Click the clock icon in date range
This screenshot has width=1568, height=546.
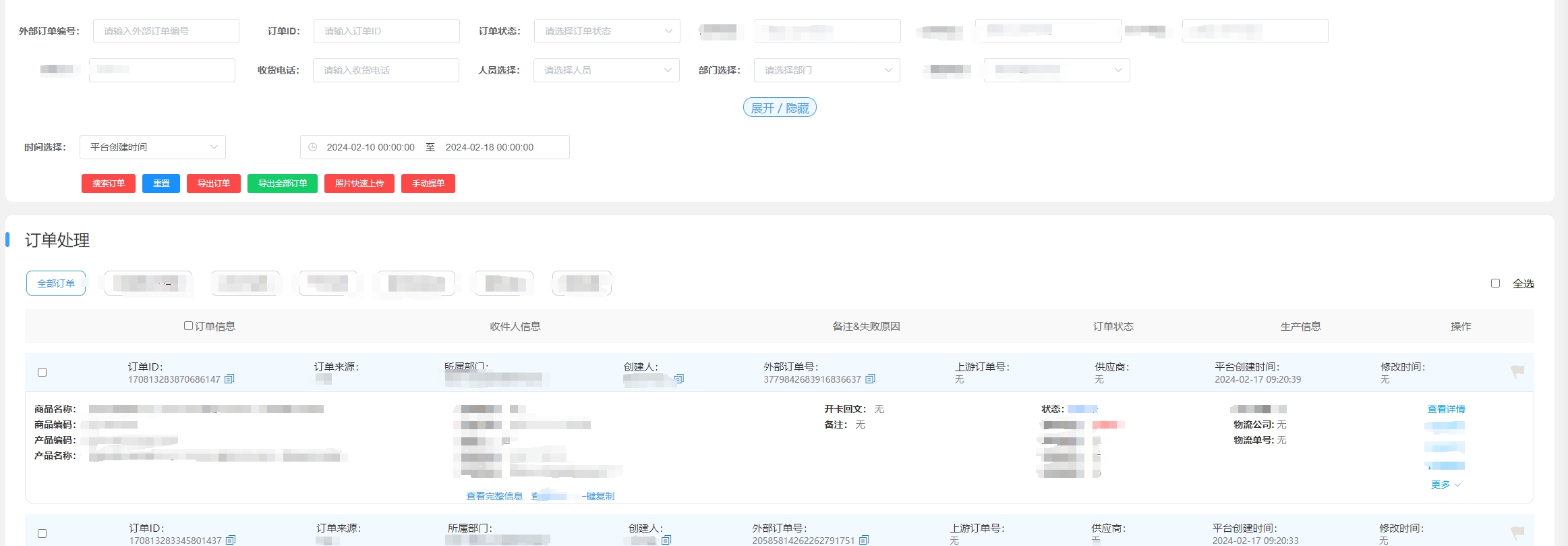pyautogui.click(x=312, y=147)
